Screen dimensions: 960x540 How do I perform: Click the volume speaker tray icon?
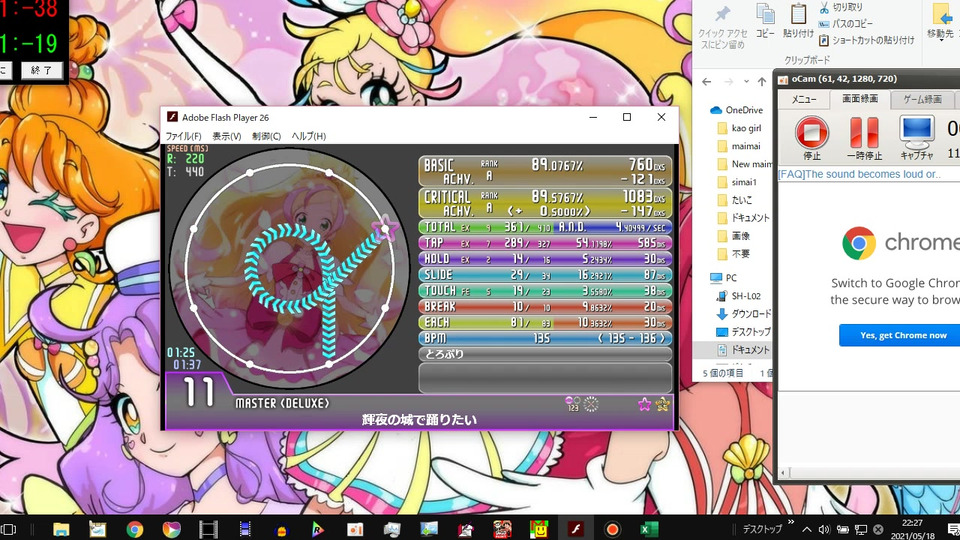(824, 529)
